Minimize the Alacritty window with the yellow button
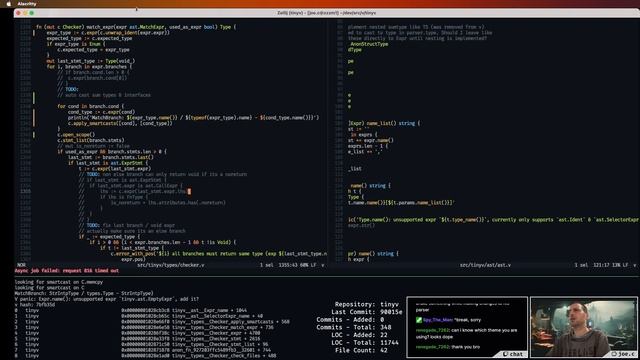The image size is (640, 360). [x=25, y=13]
